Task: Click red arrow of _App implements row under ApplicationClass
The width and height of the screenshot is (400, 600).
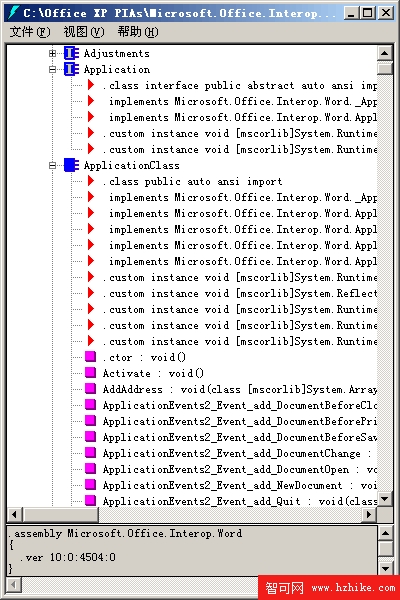Action: pos(91,197)
